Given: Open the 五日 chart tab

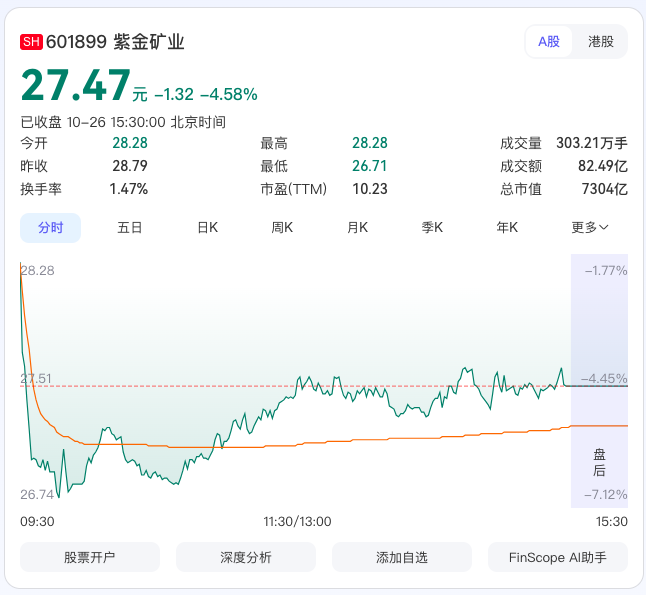Looking at the screenshot, I should pos(129,228).
